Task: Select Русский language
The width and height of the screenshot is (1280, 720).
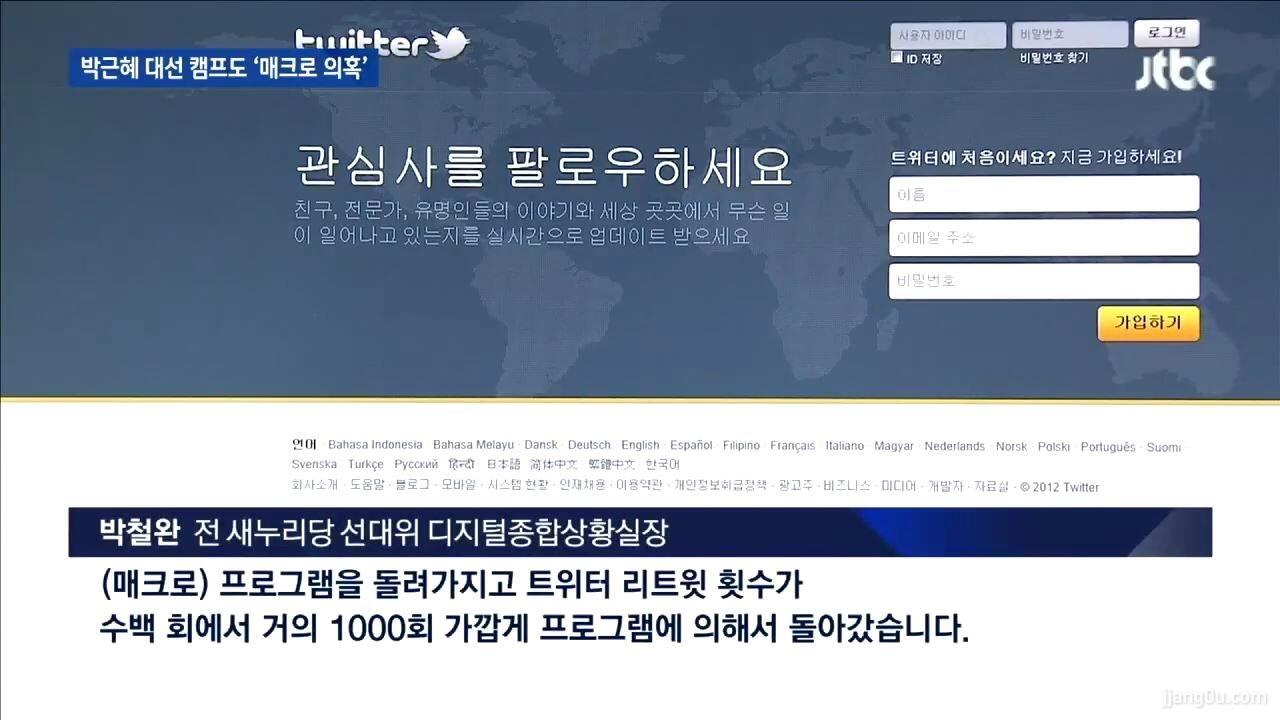Action: point(416,464)
